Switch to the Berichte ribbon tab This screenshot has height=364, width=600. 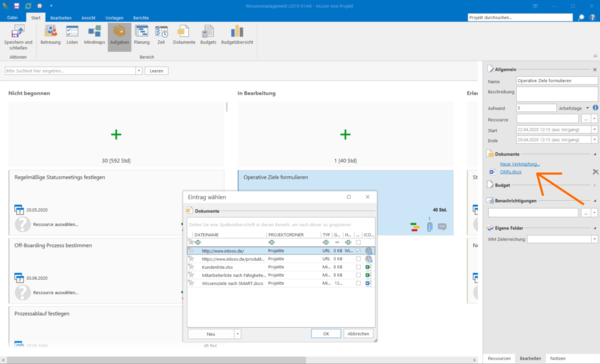pyautogui.click(x=141, y=18)
